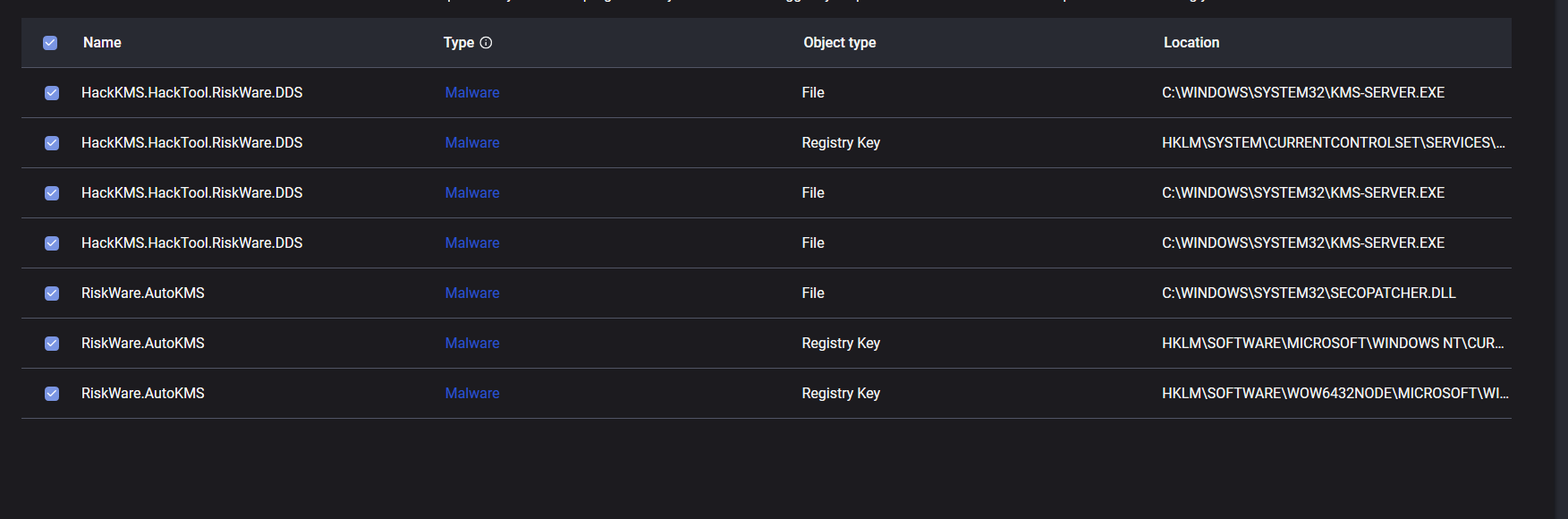Sort by the Name column header
The height and width of the screenshot is (519, 1568).
102,43
